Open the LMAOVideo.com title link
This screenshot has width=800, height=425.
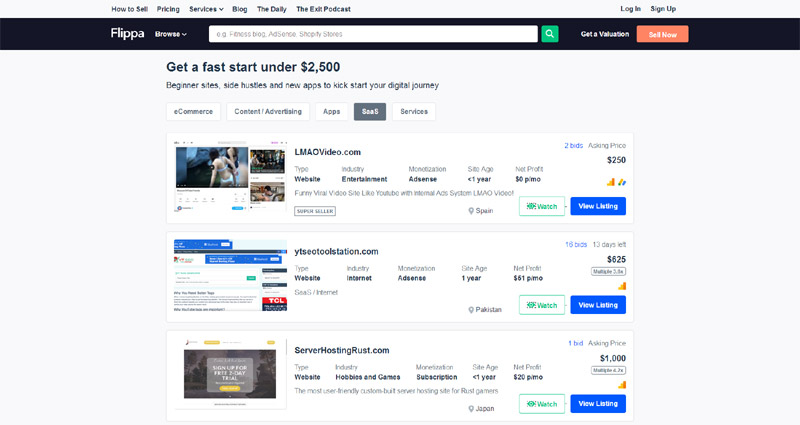pos(328,152)
